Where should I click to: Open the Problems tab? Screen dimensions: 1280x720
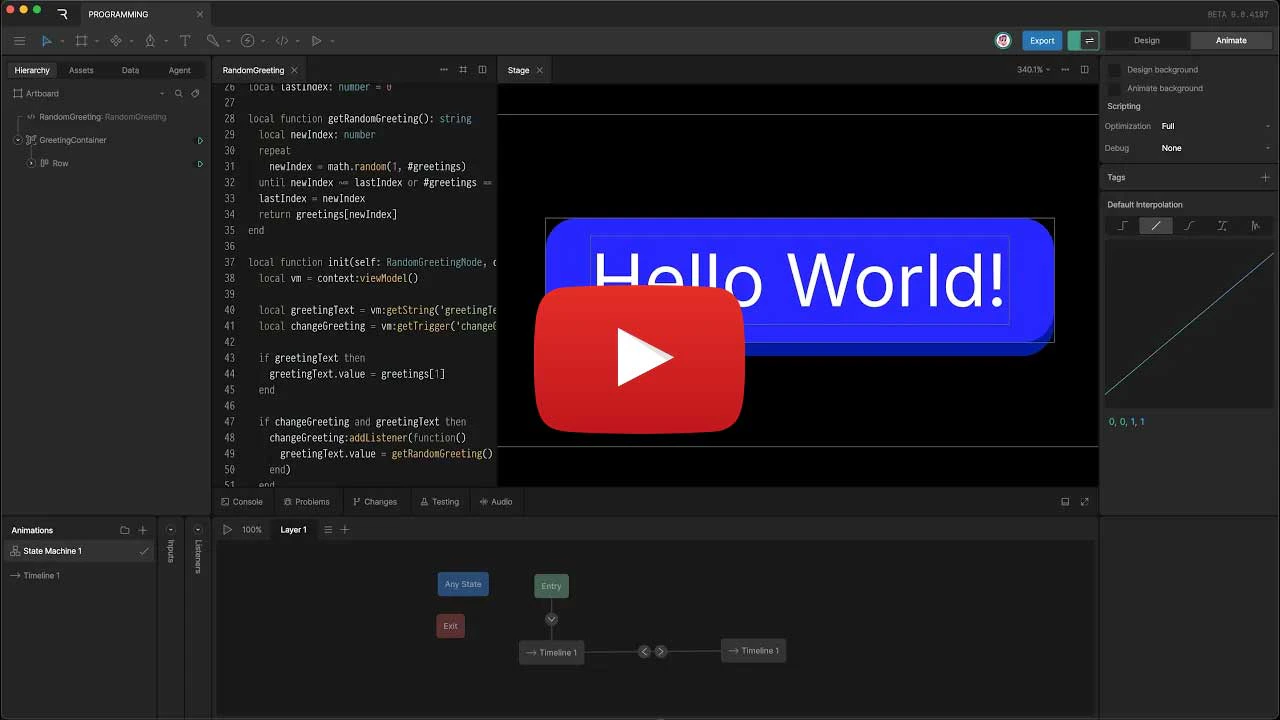click(306, 502)
